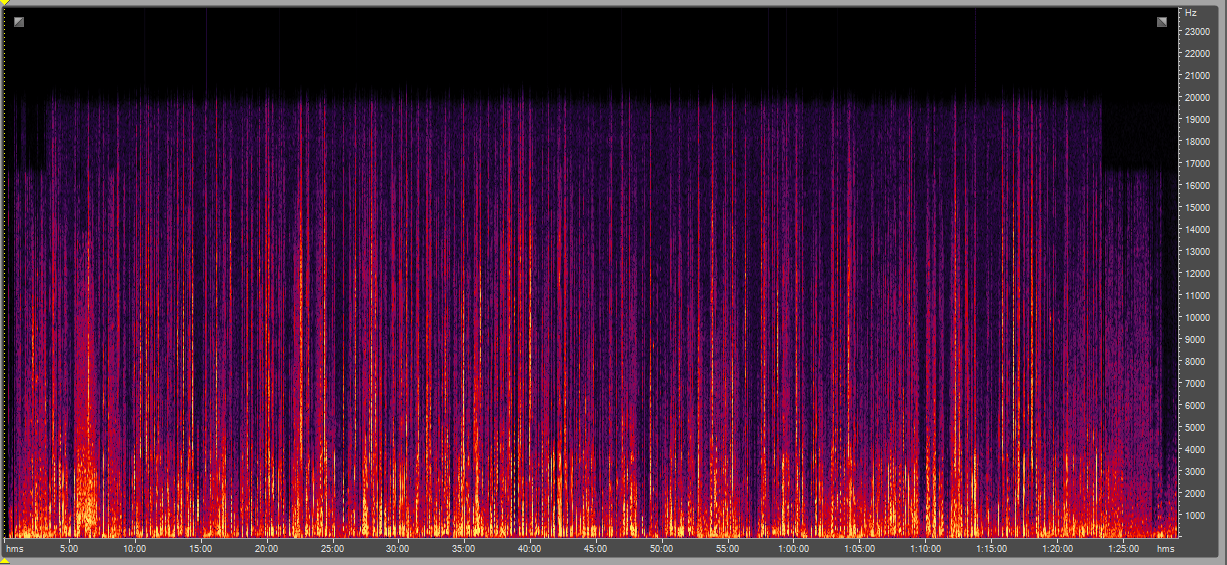
Task: Click the 1:20:00 mark on the time ruler
Action: click(1057, 549)
